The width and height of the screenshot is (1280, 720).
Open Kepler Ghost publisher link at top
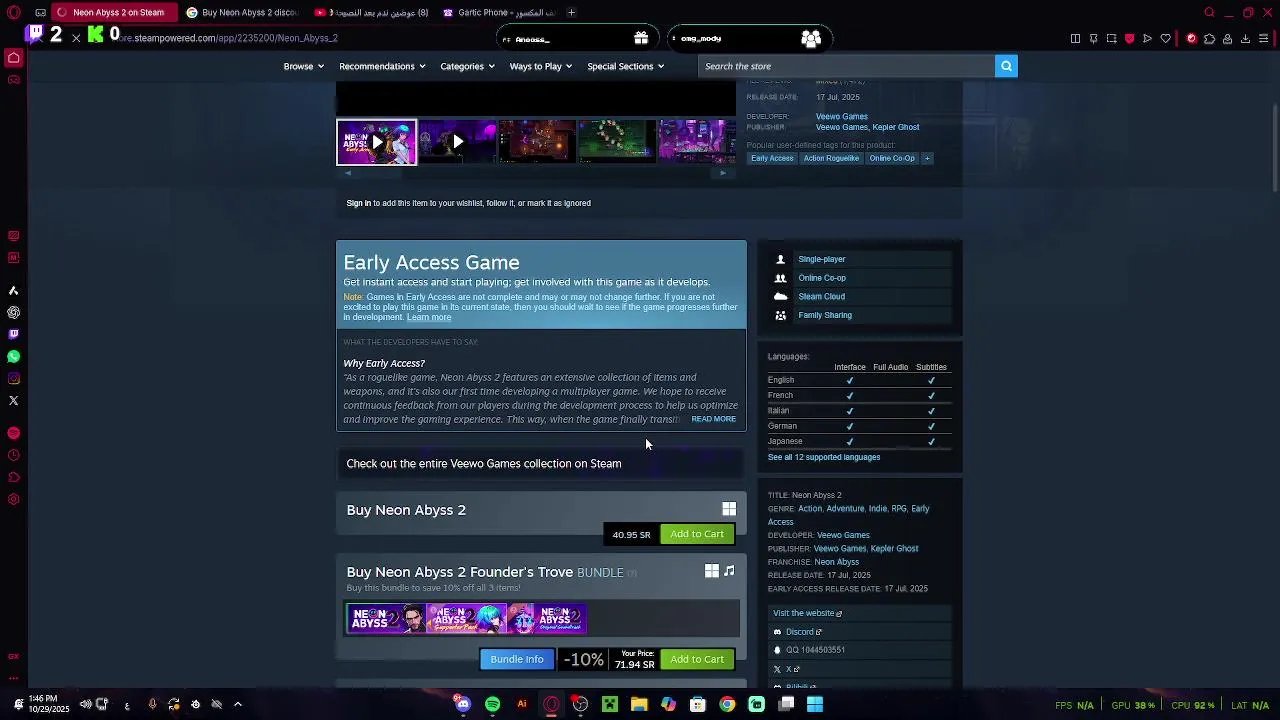[895, 127]
